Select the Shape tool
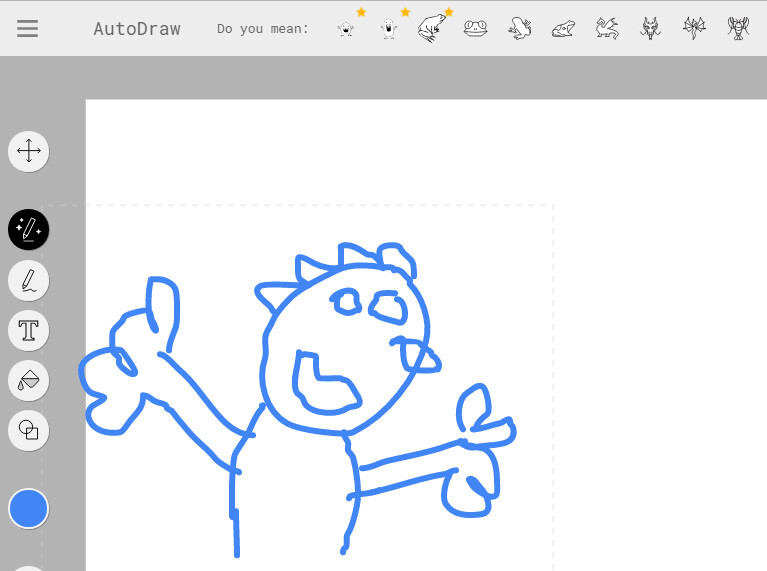Viewport: 767px width, 571px height. tap(28, 430)
